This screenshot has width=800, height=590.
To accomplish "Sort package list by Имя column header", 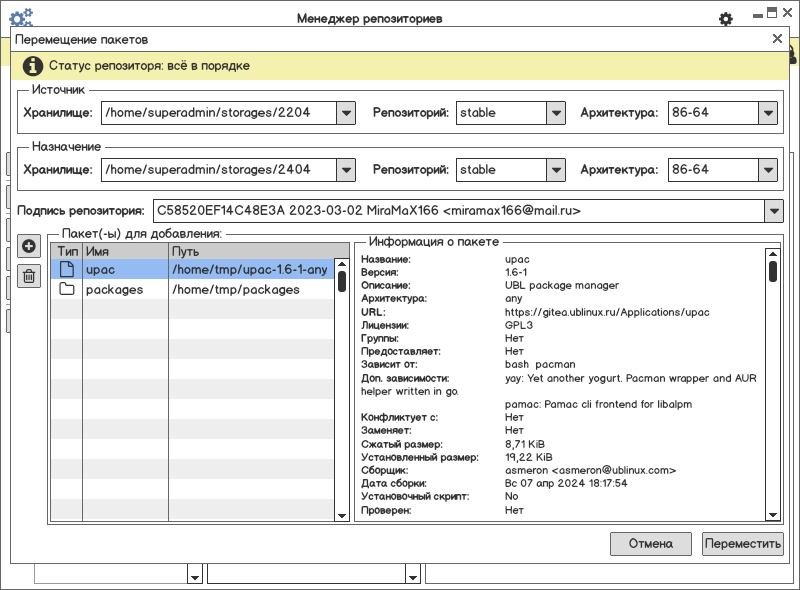I will tap(124, 251).
